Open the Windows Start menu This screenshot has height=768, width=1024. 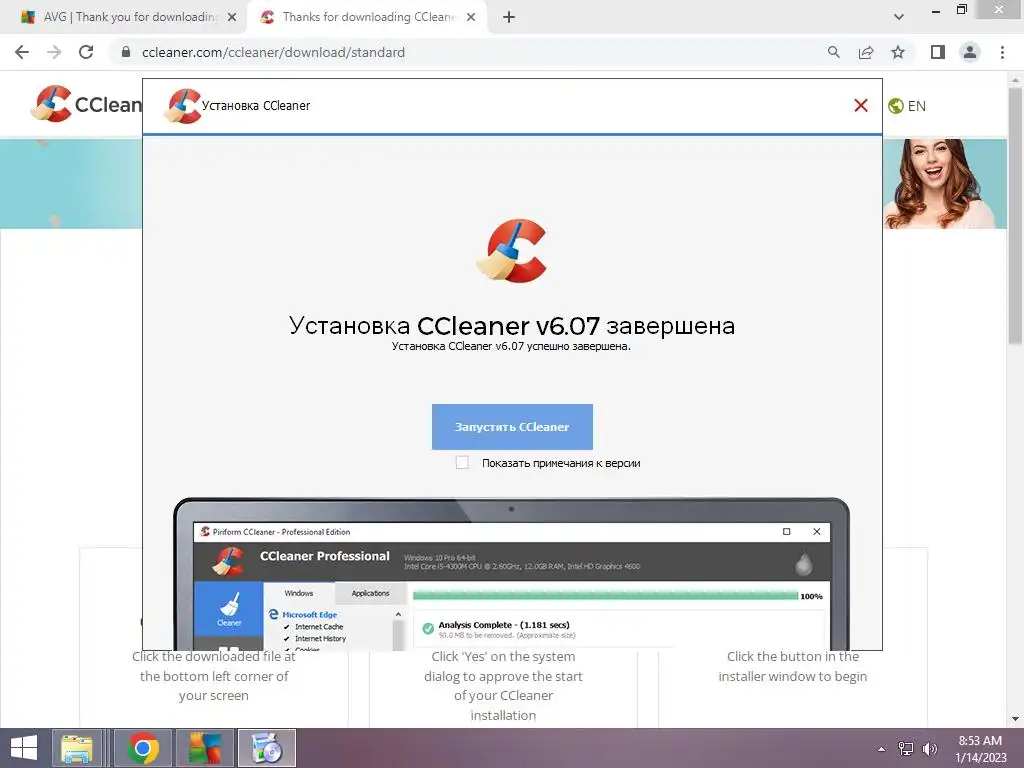[x=24, y=748]
